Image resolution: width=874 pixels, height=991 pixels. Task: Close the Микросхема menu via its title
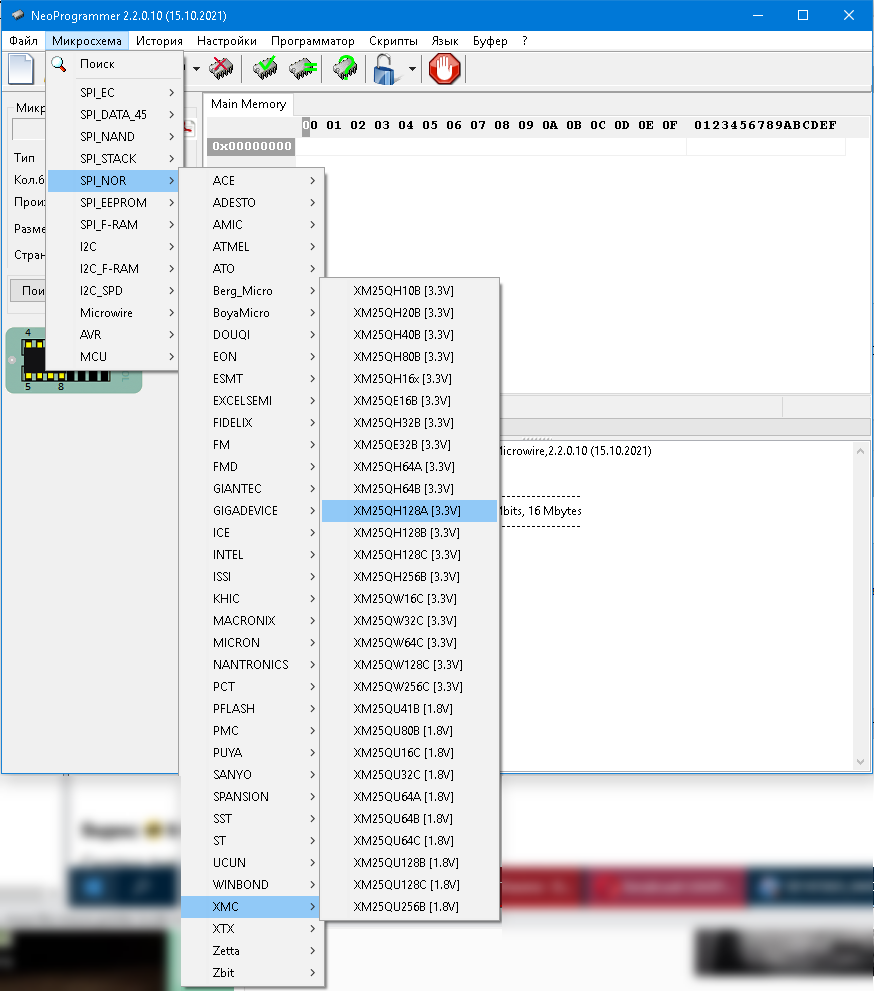87,41
